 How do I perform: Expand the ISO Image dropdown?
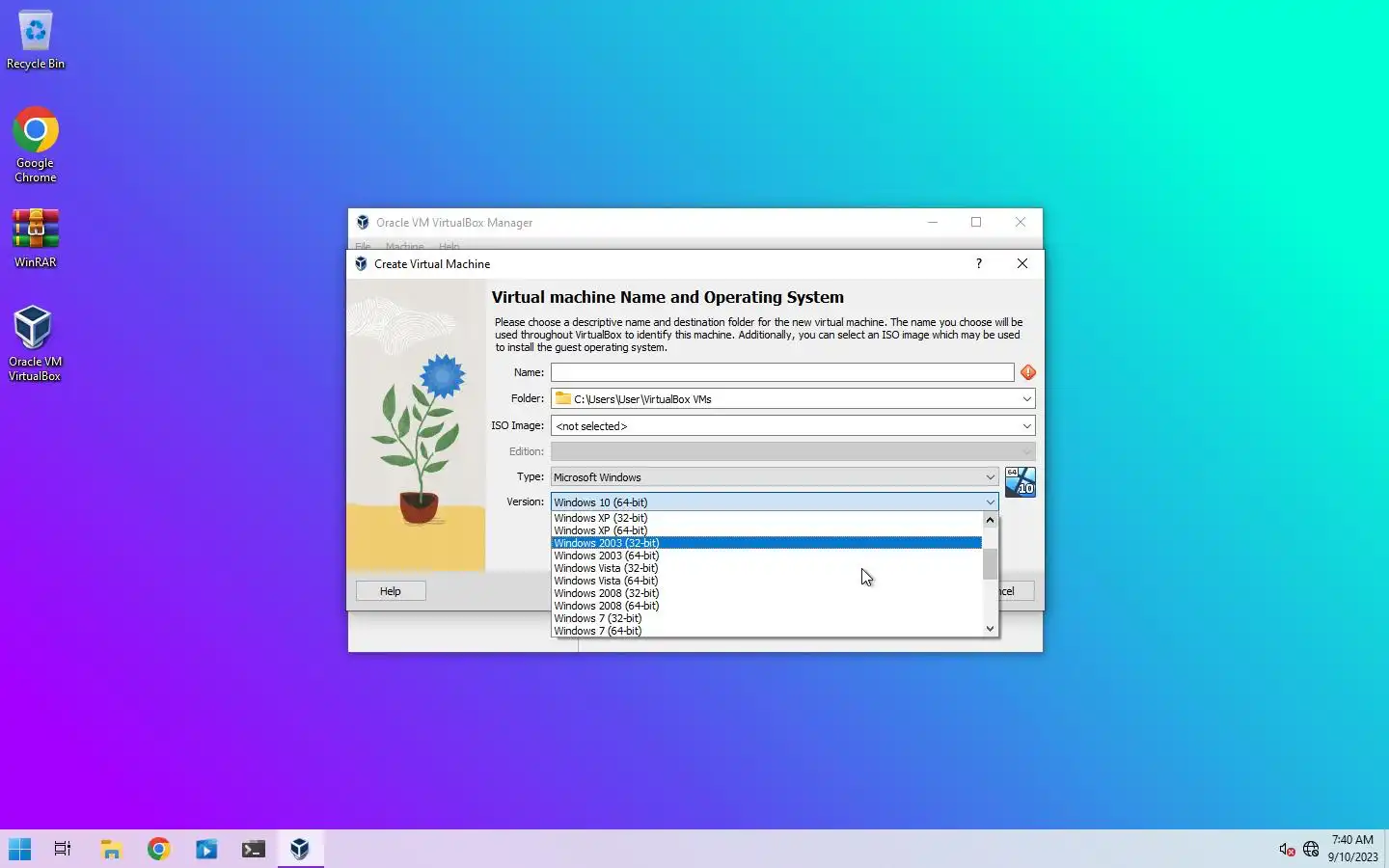1026,426
